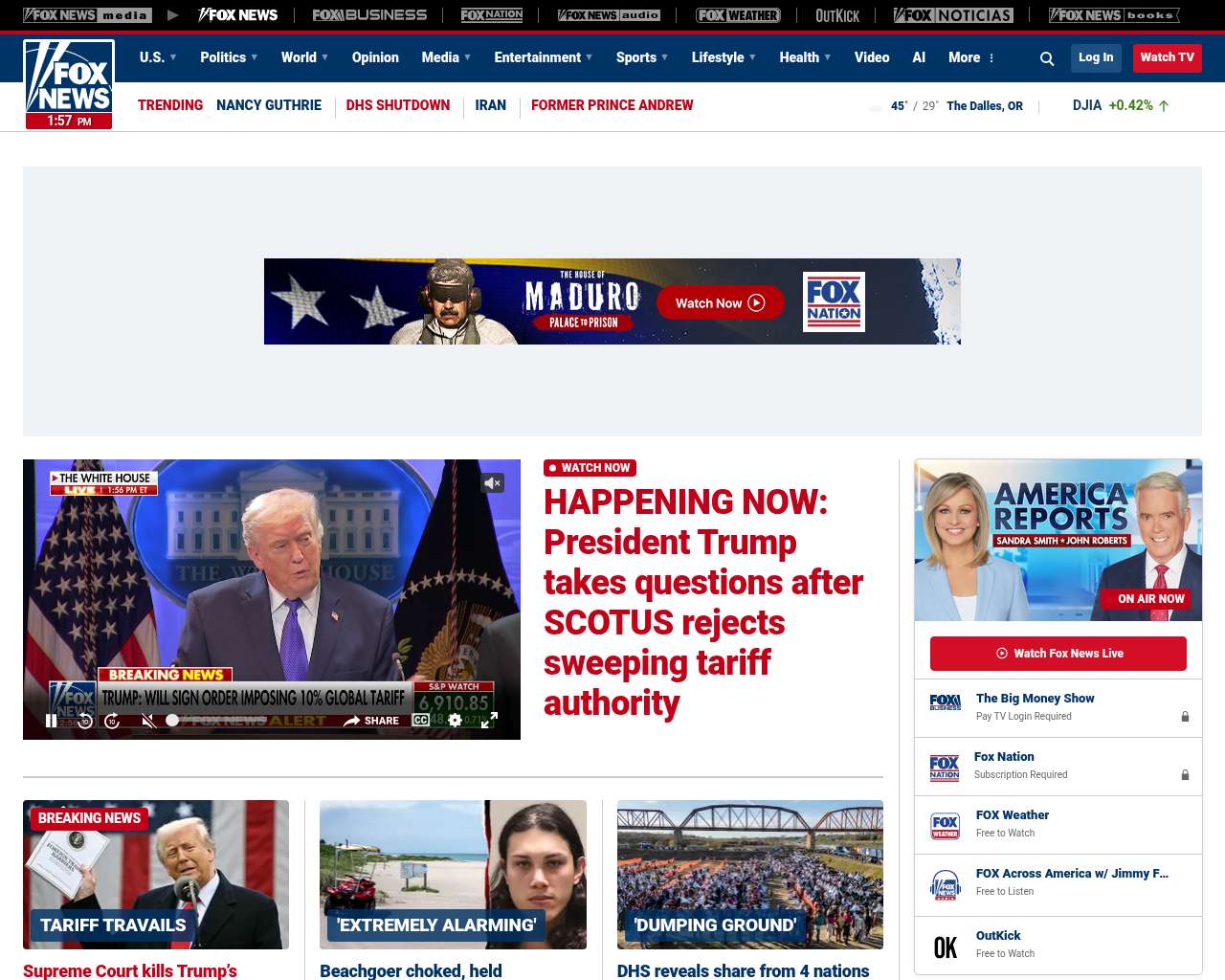Open trending topic Former Prince Andrew
Screen dimensions: 1225x980
612,105
